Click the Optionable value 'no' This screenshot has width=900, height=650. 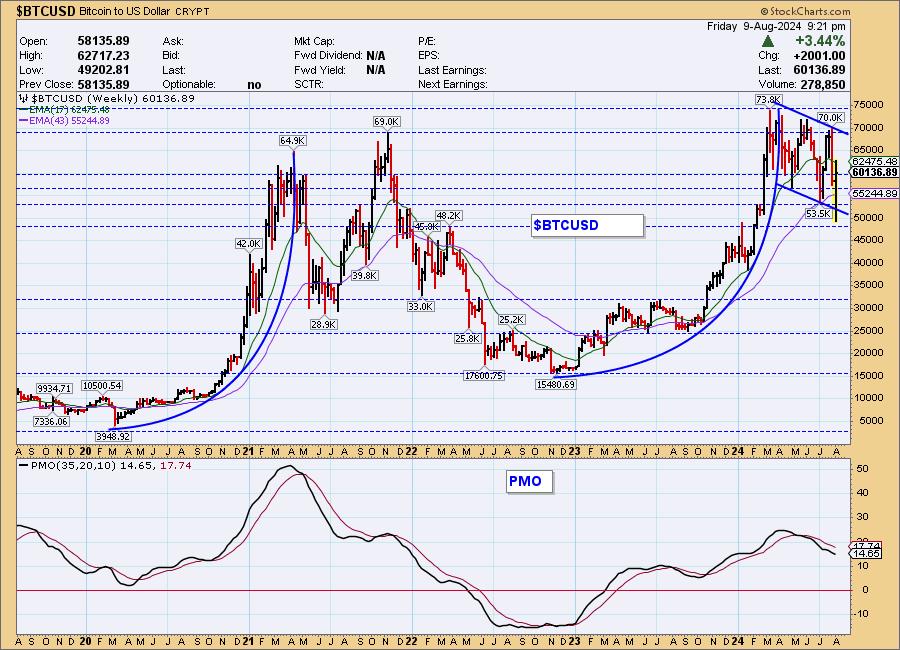coord(254,85)
